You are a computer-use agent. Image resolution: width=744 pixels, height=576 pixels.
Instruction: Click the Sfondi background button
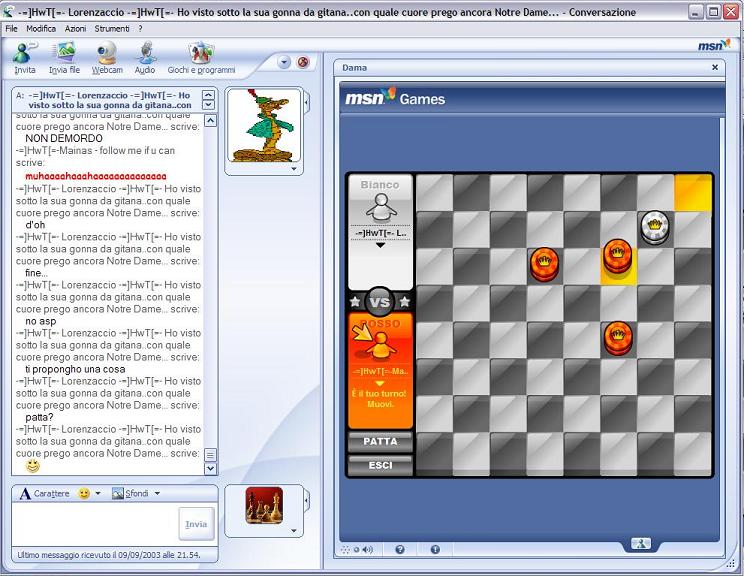[130, 493]
